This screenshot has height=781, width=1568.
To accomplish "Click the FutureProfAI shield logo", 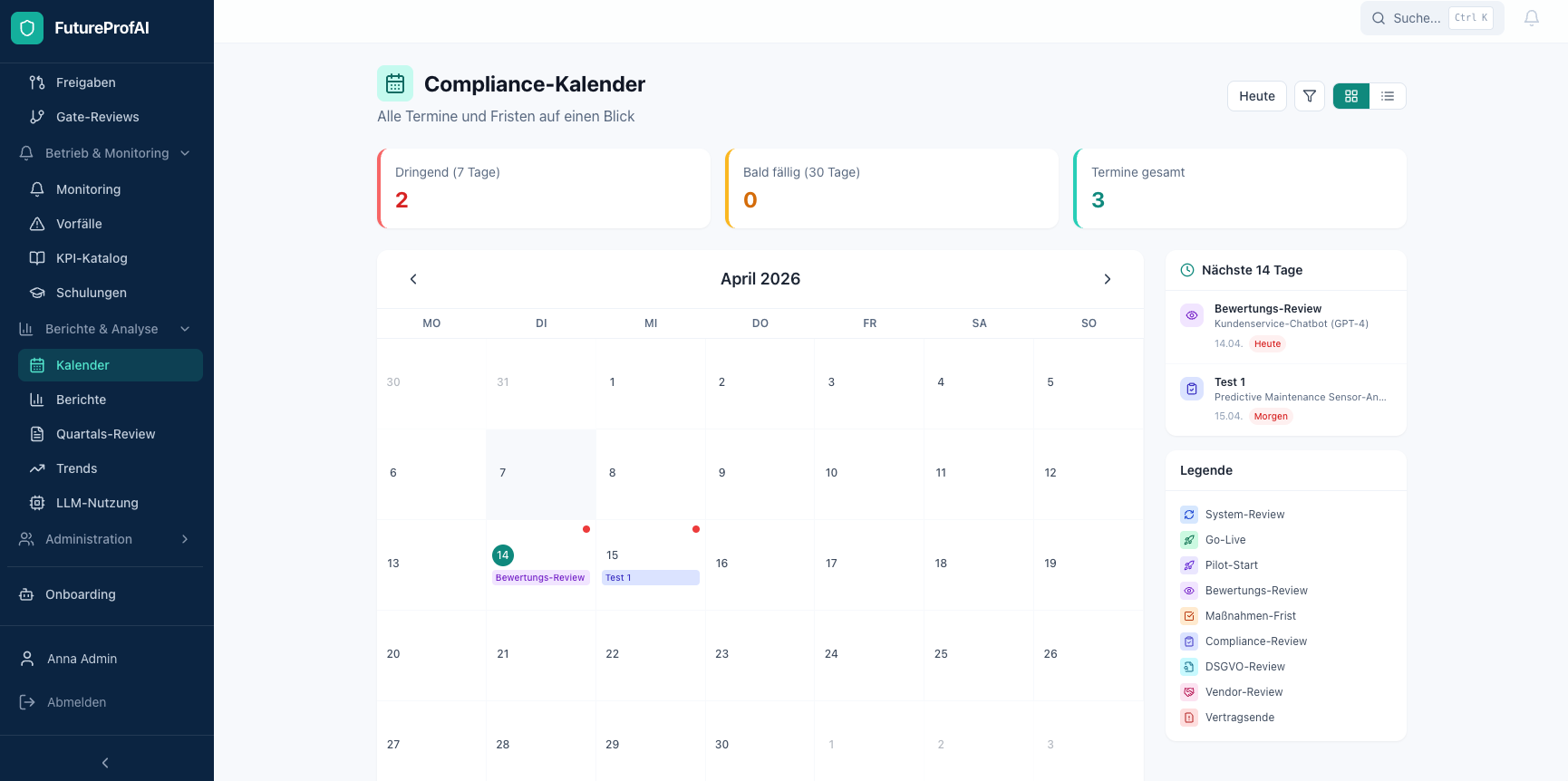I will tap(27, 28).
